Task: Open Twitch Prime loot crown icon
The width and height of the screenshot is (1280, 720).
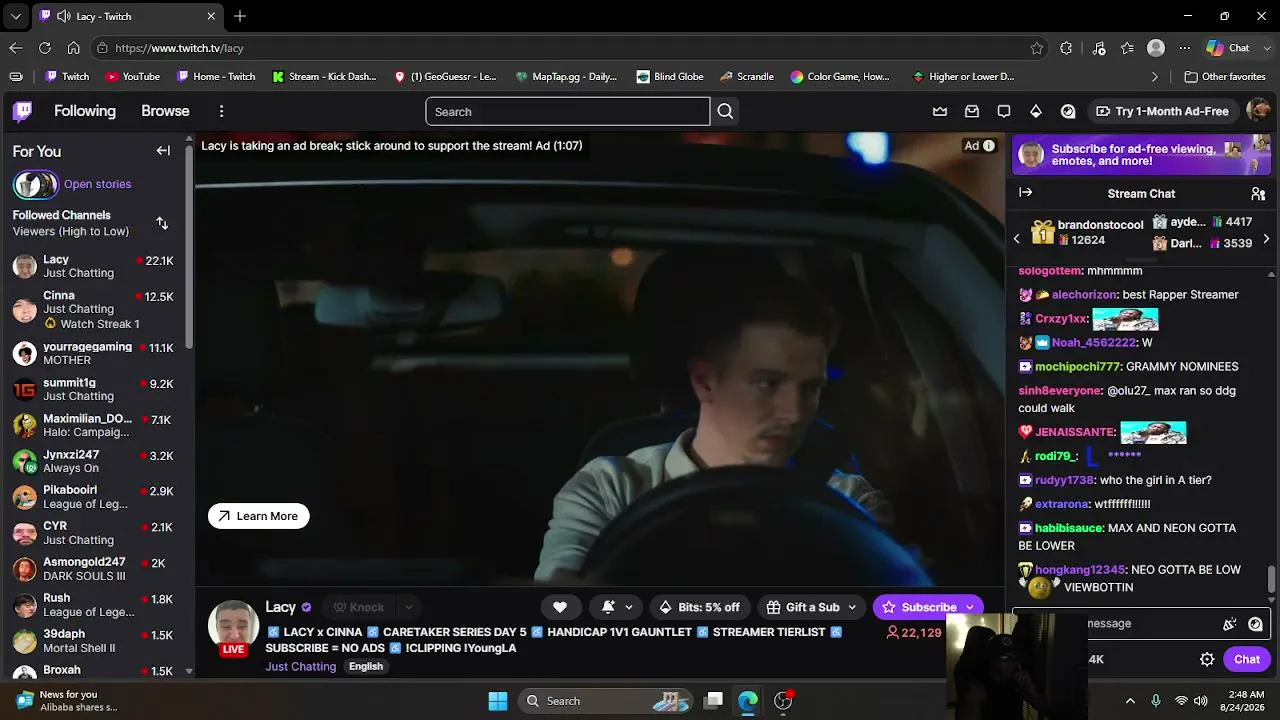Action: point(940,111)
